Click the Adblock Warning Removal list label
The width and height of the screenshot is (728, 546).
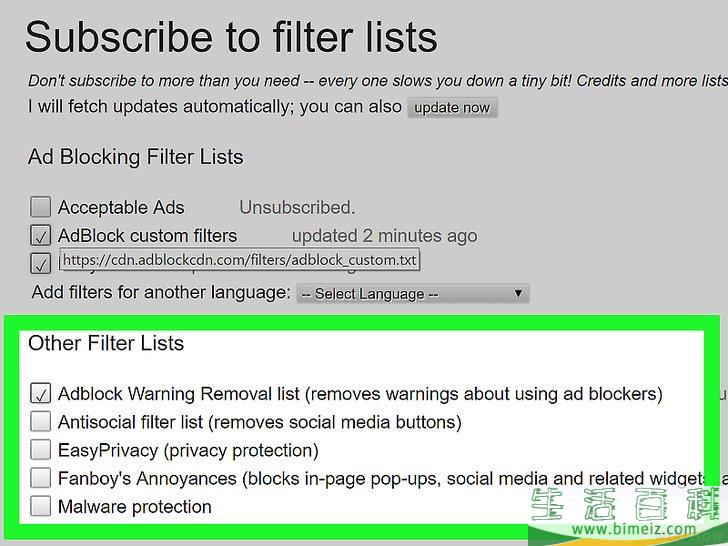[360, 394]
